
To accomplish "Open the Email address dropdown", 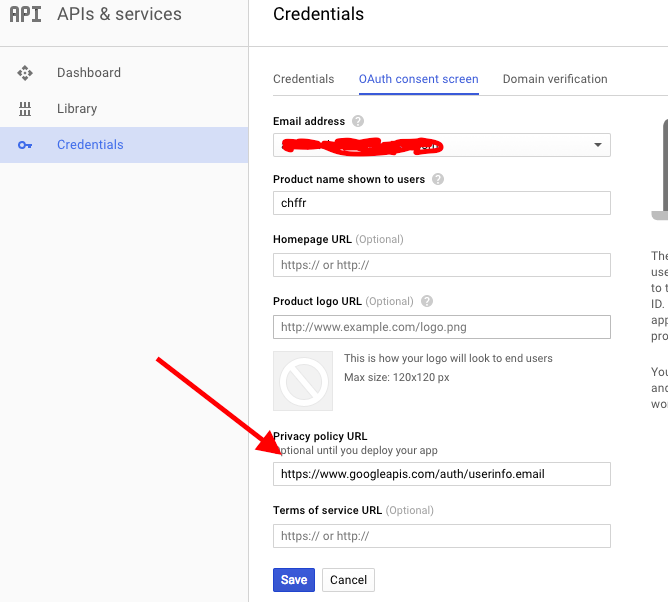I will (x=442, y=145).
